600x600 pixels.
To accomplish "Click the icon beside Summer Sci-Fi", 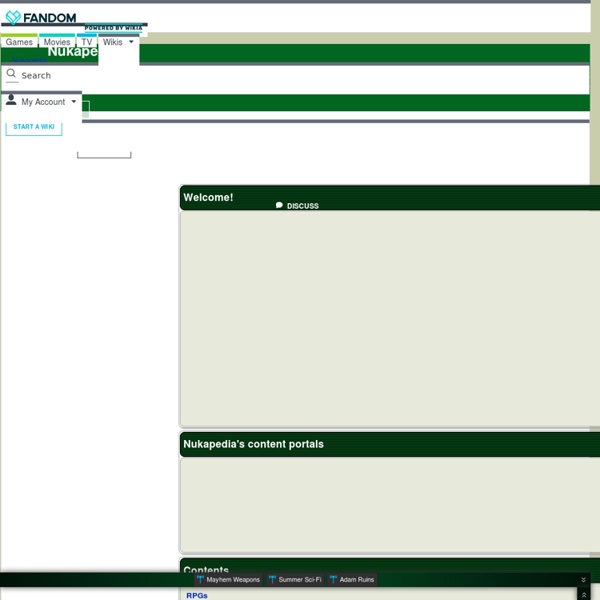I will pos(272,579).
